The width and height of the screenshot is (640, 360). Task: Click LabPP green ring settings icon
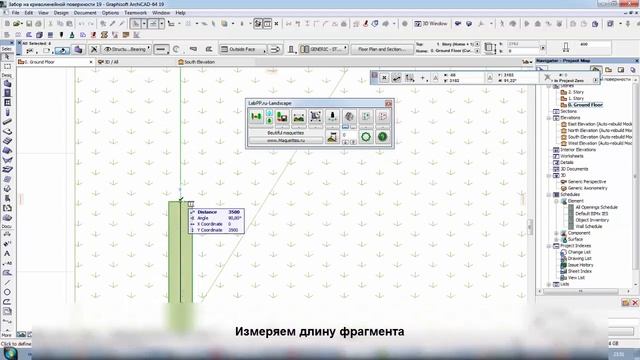point(366,137)
